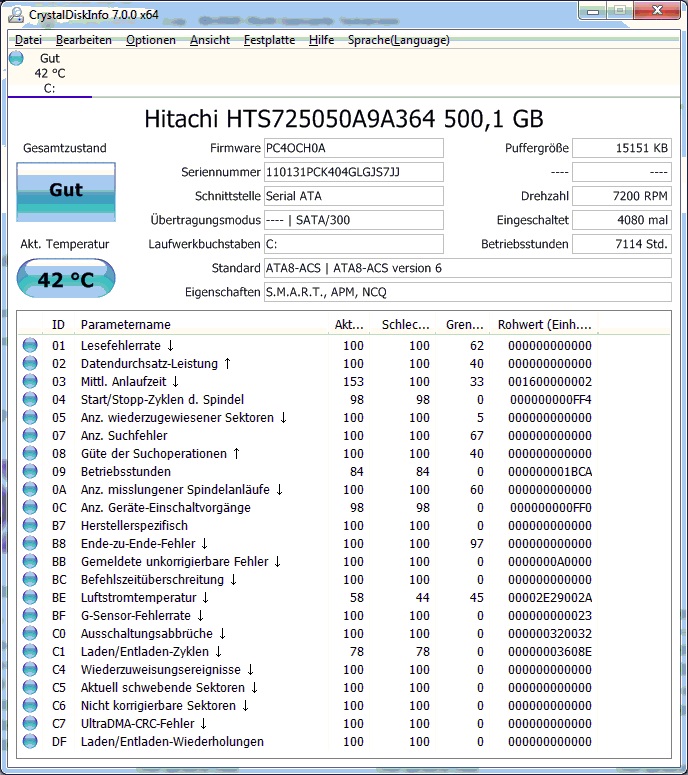This screenshot has height=775, width=688.
Task: Click status orb for Herstellerspezifisch row
Action: click(x=30, y=525)
